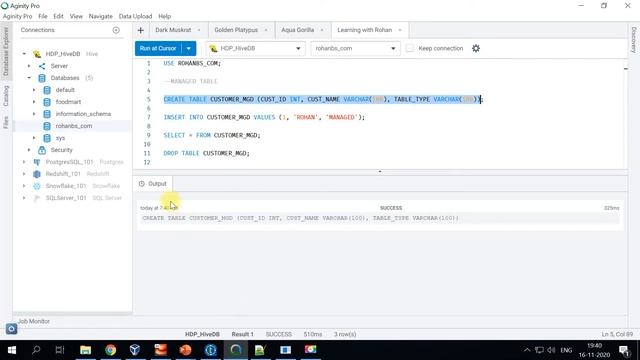Screen dimensions: 640x360
Task: Collapse the HDP_HiveDB connection node
Action: (24, 54)
